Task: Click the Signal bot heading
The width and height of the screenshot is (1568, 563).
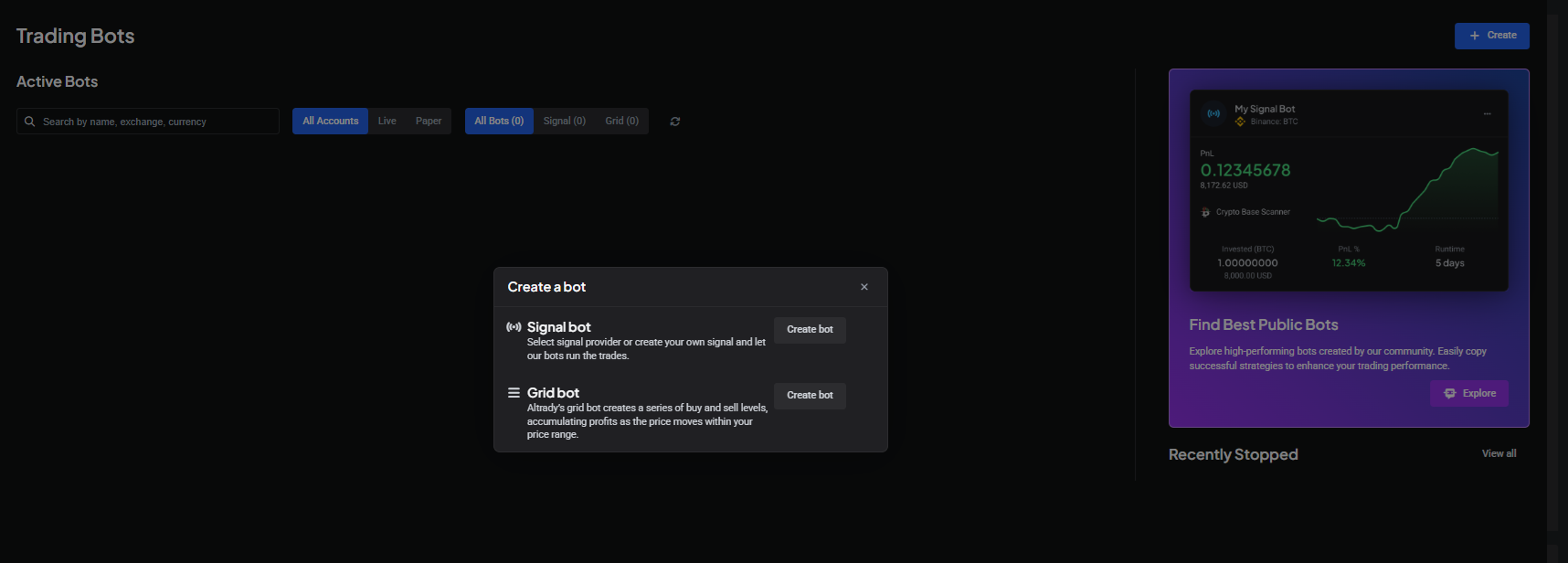Action: pos(559,327)
